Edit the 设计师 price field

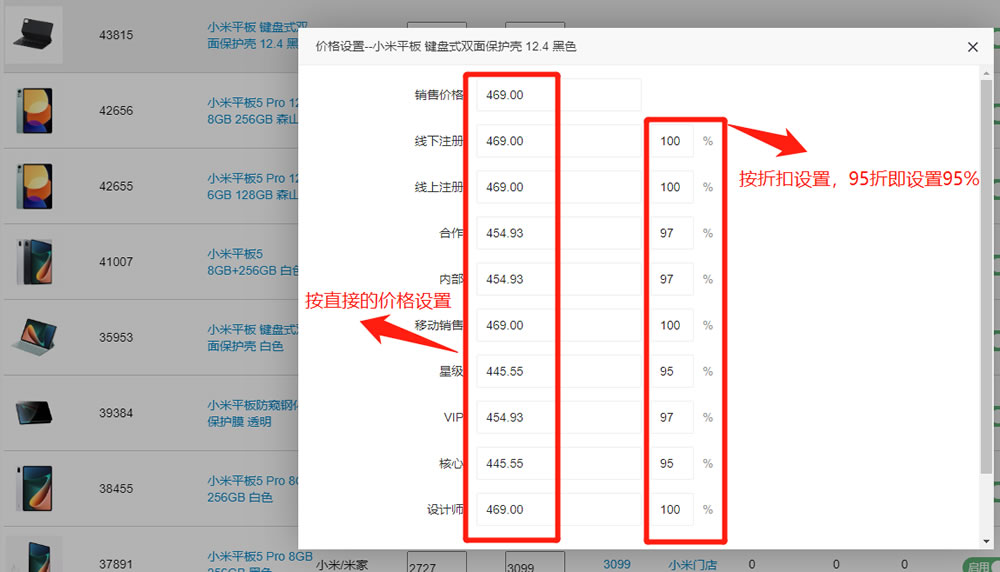[x=559, y=510]
